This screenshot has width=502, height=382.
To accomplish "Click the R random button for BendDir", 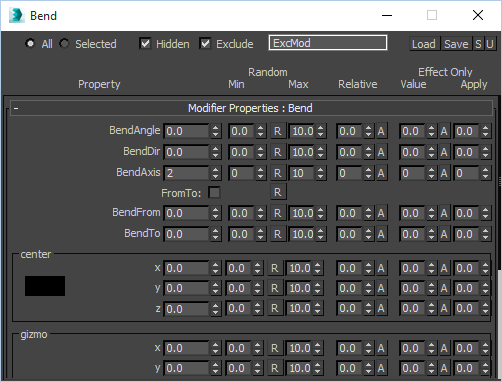I will 278,152.
